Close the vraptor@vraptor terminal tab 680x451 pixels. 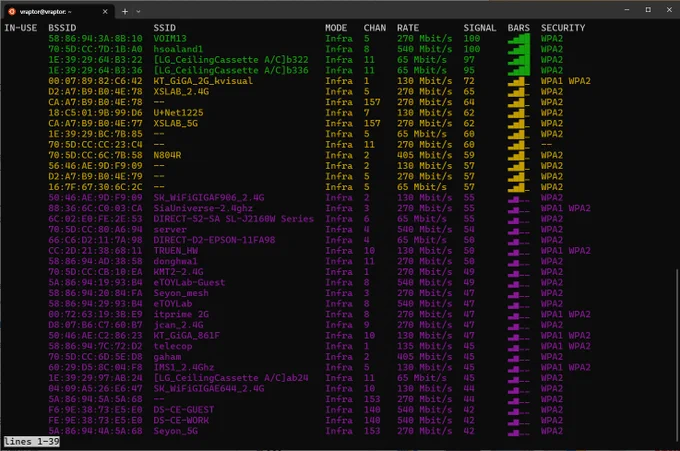tap(105, 12)
